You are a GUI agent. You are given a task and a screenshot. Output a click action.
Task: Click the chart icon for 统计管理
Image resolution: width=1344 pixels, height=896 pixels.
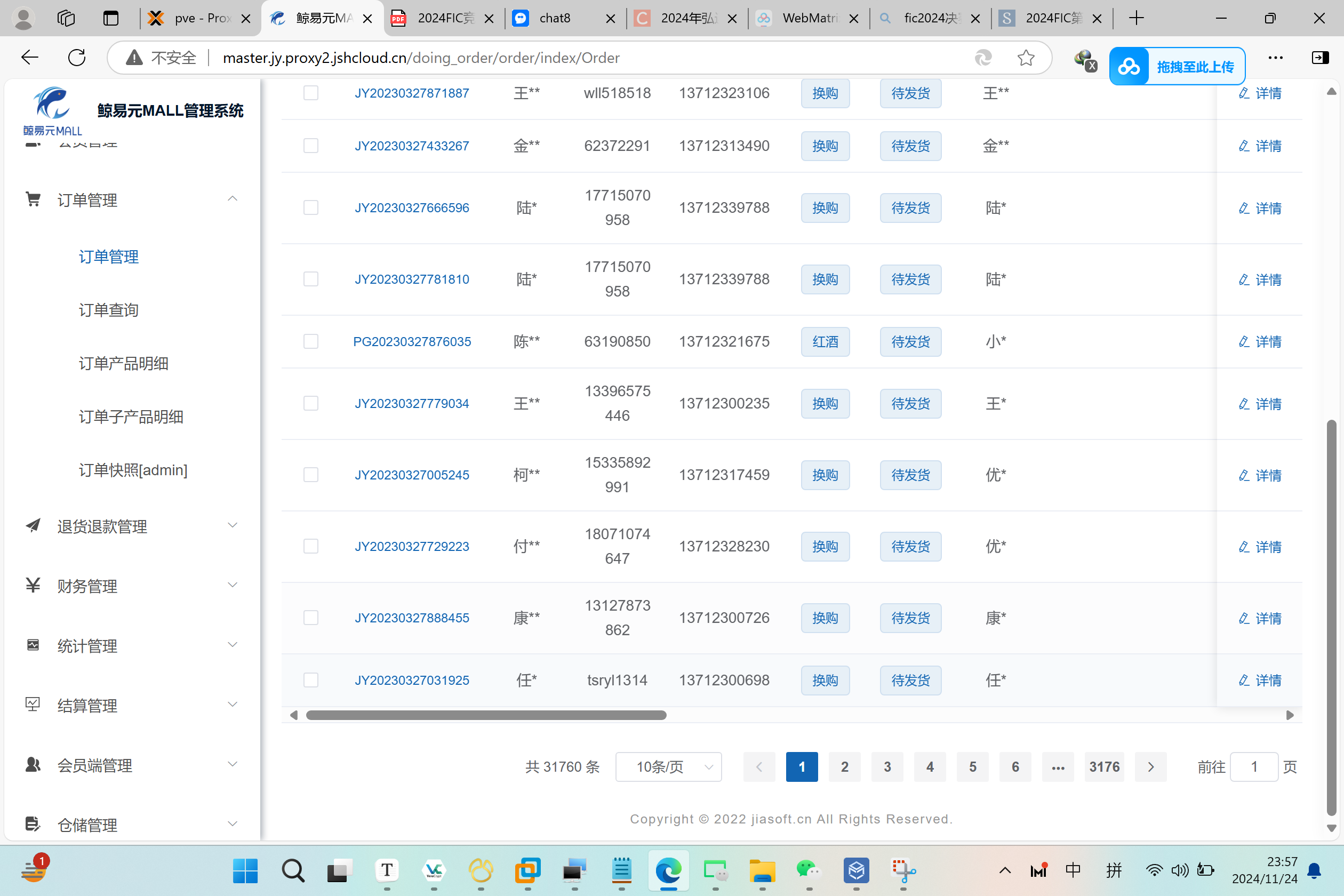[x=33, y=645]
